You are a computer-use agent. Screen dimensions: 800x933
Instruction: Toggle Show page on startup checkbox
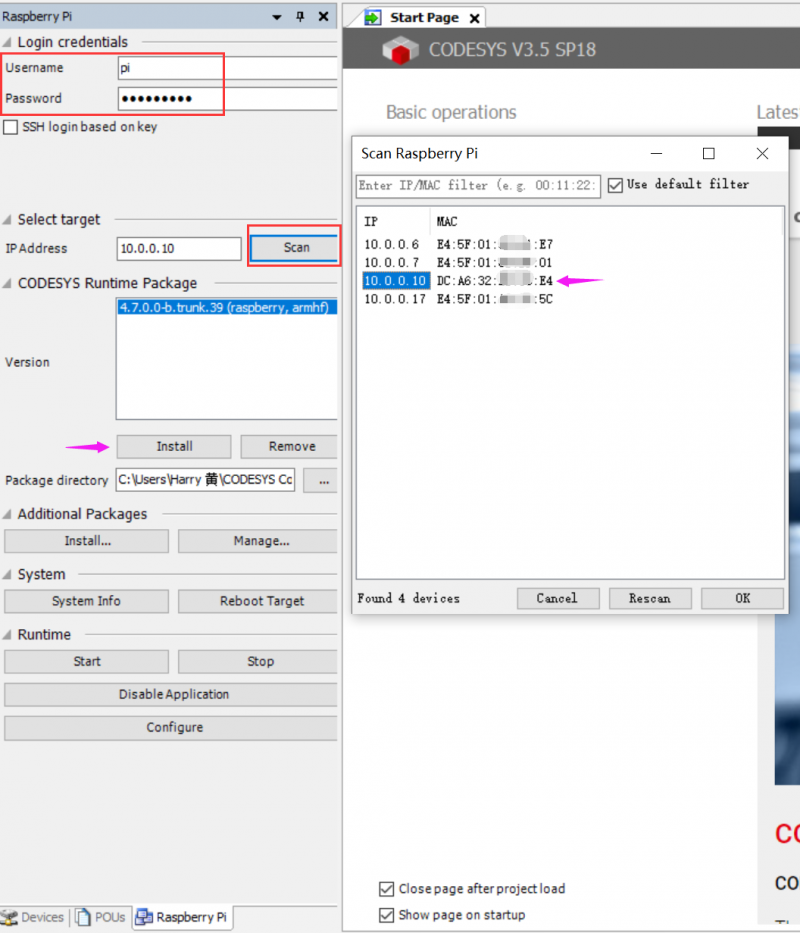point(386,915)
